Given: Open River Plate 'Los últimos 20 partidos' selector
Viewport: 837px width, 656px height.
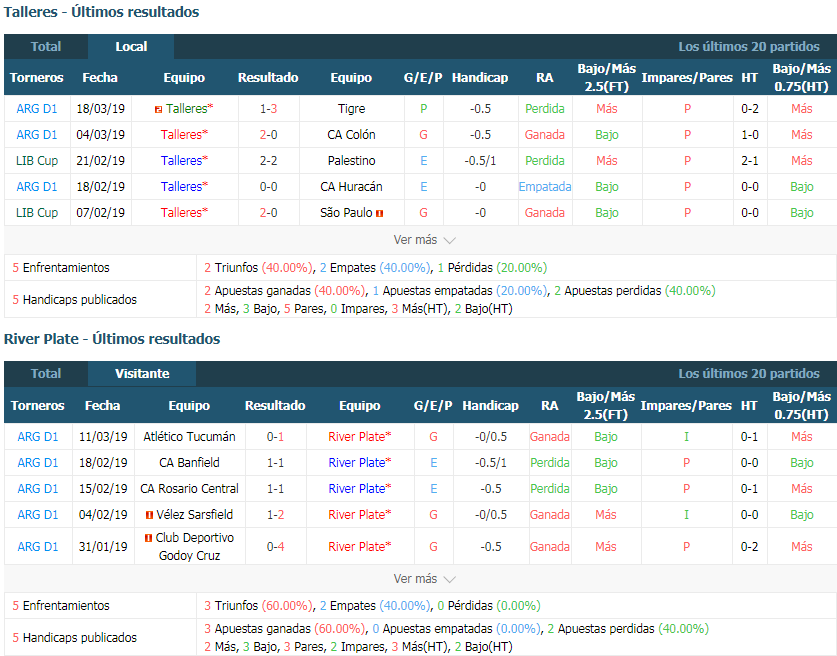Looking at the screenshot, I should click(748, 374).
